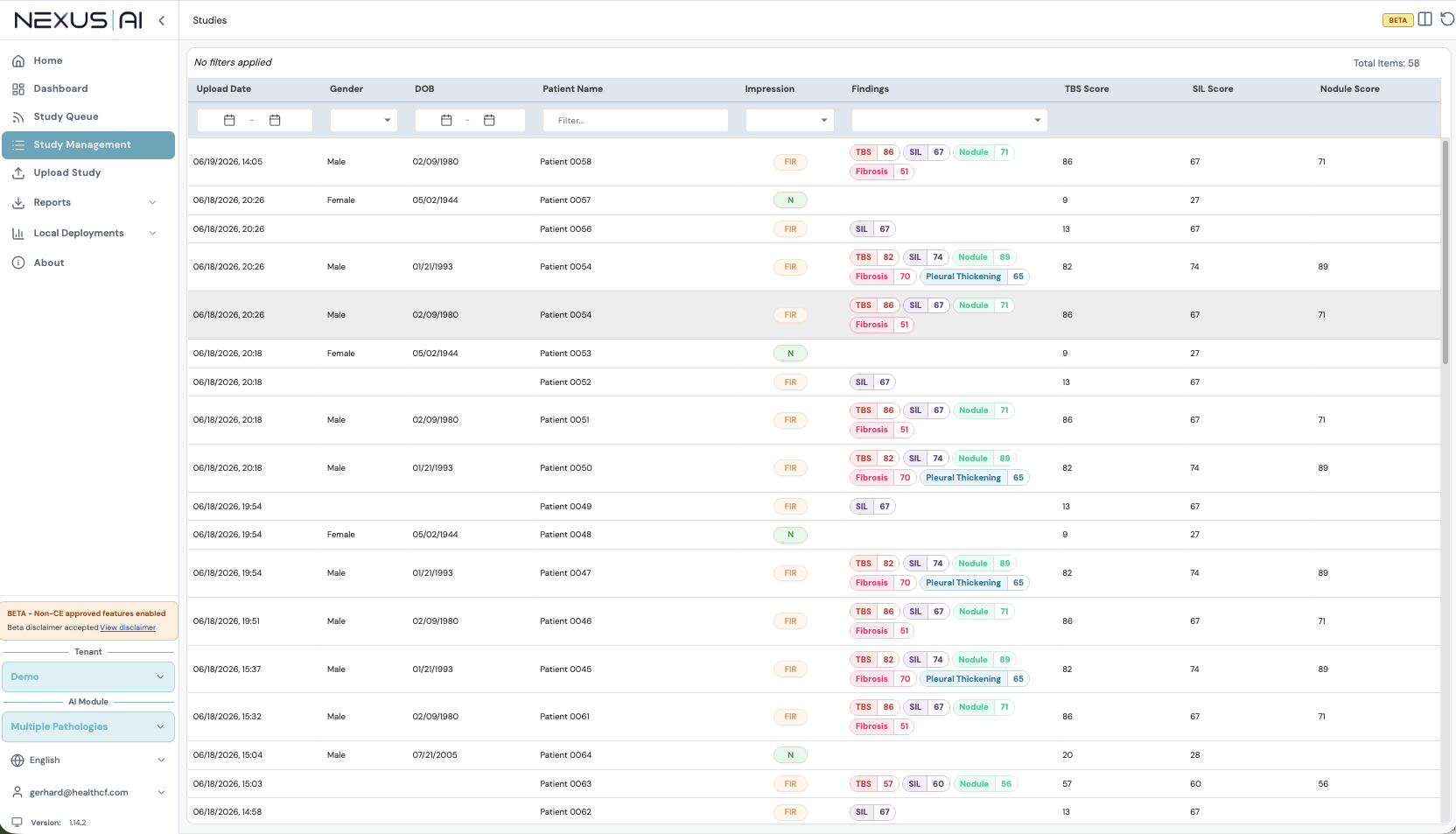This screenshot has height=834, width=1456.
Task: Click the Patient Name filter field
Action: pyautogui.click(x=636, y=121)
